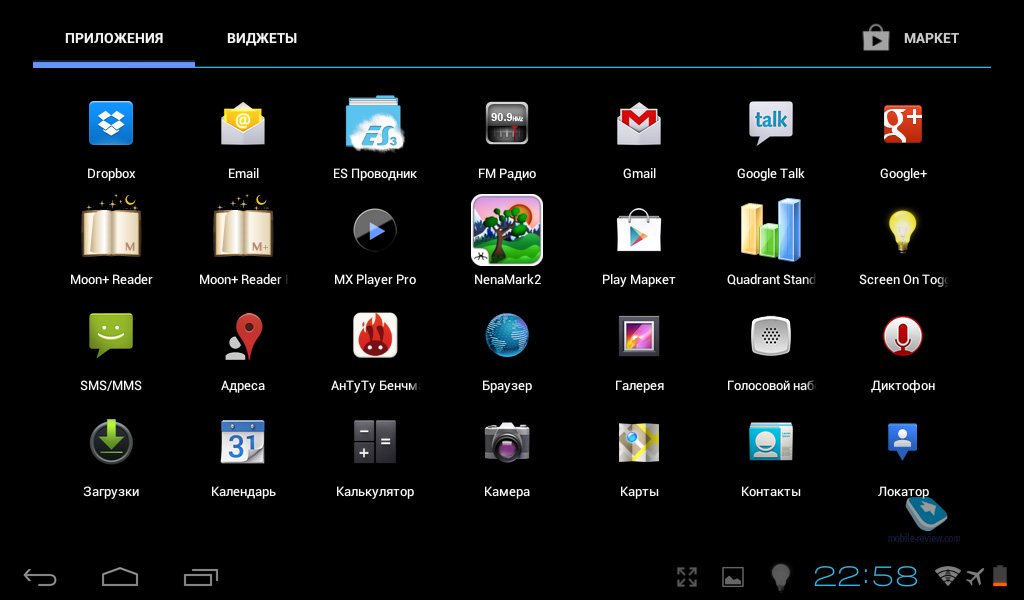Open the Загрузки downloads app
The height and width of the screenshot is (600, 1024).
pyautogui.click(x=111, y=442)
